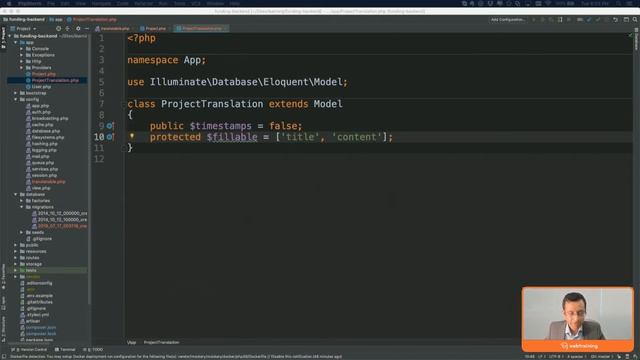
Task: Click the green inspection checkmark in editor corner
Action: pyautogui.click(x=630, y=36)
